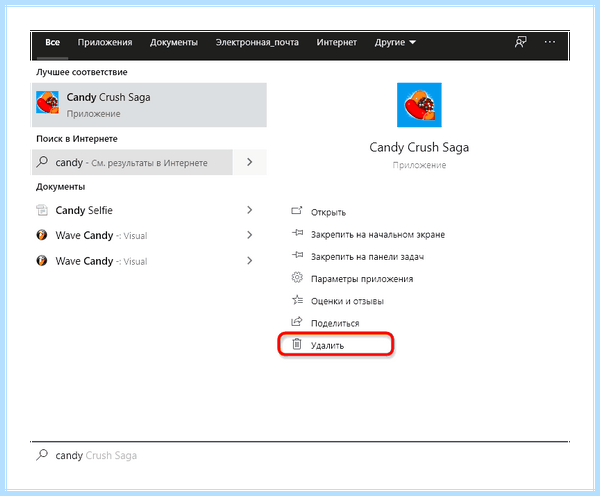Focus the search box with candy text

pos(300,455)
